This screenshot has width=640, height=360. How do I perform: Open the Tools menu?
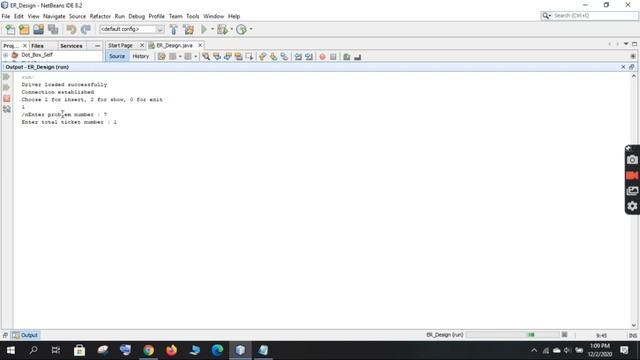193,16
